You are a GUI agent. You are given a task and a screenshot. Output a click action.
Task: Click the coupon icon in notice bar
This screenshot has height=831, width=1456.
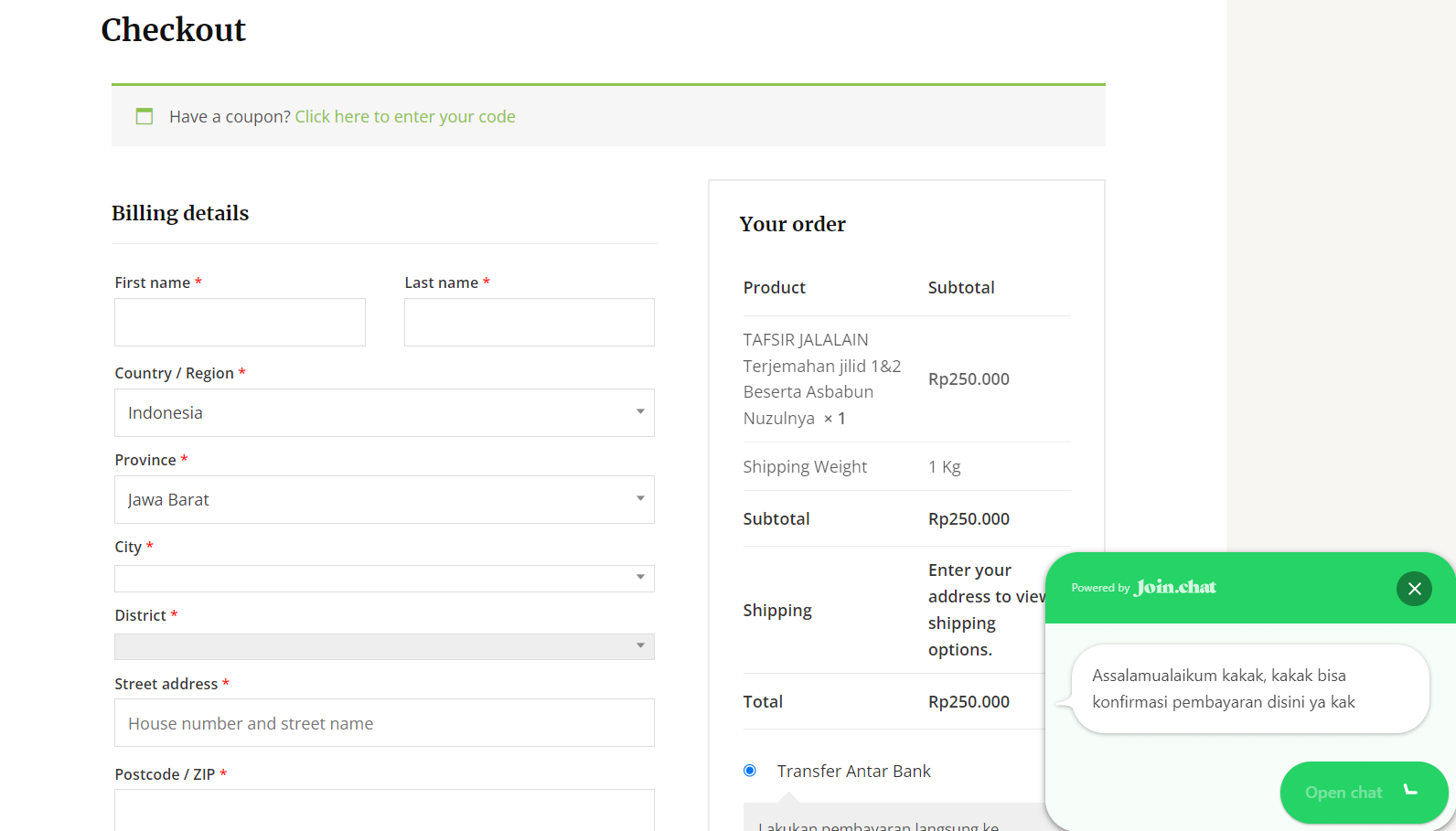145,116
